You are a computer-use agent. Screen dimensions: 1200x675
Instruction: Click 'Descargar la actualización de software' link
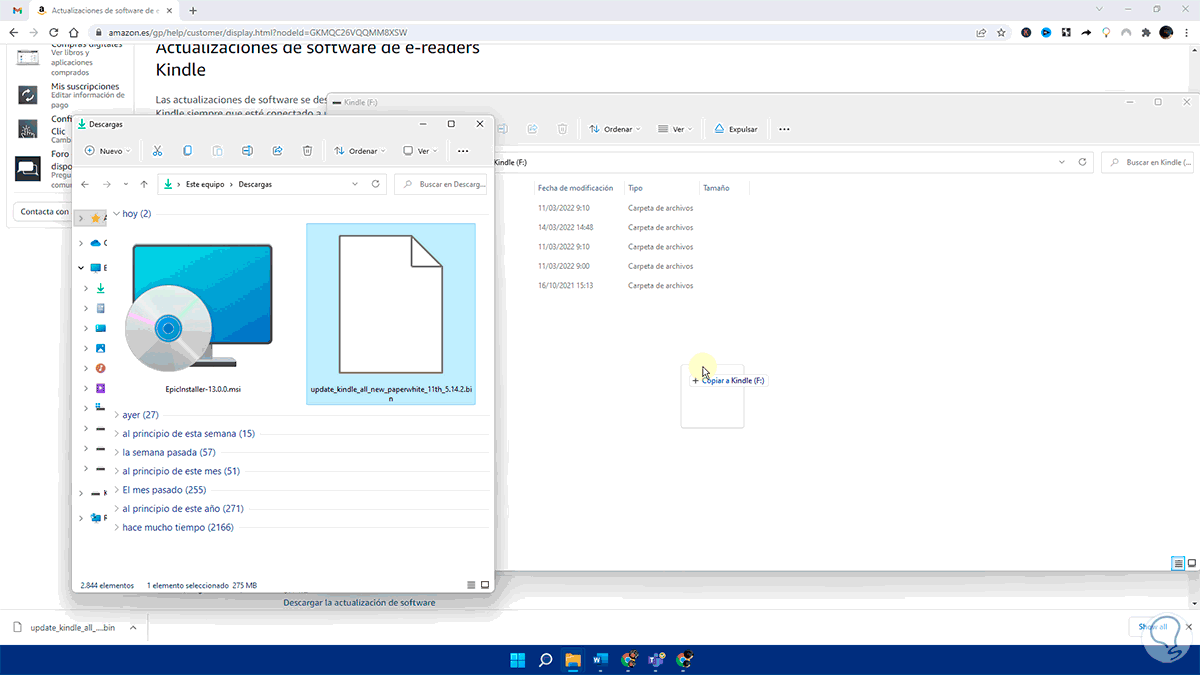click(359, 603)
